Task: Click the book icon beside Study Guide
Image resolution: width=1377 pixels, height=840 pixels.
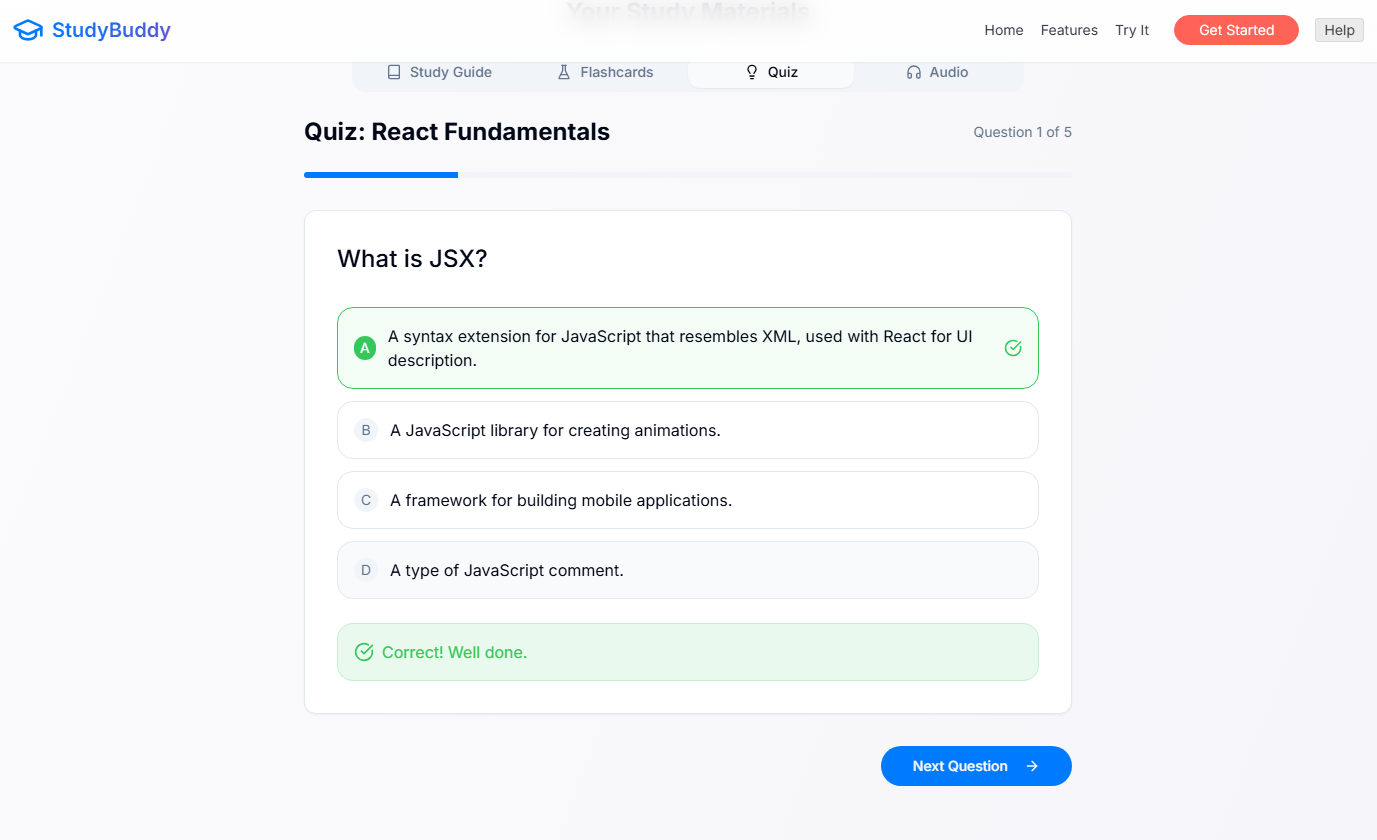Action: point(394,72)
